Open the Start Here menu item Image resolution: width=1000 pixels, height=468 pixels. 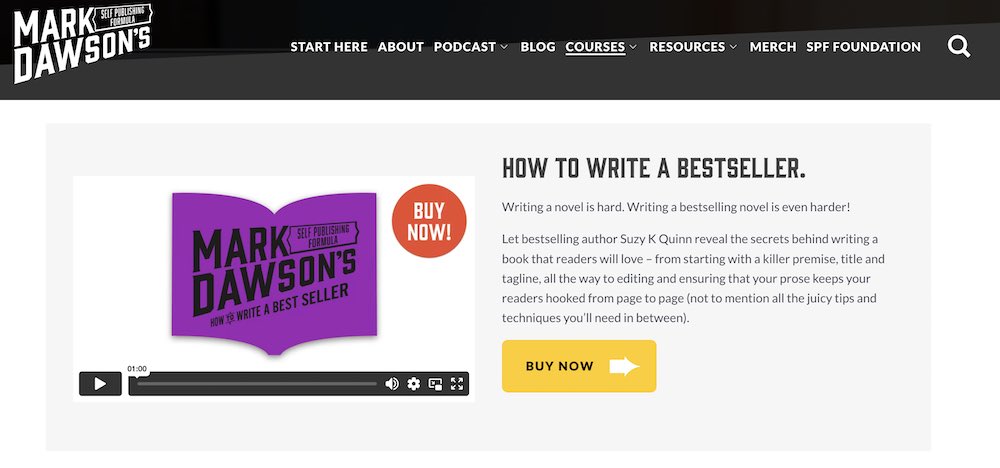pyautogui.click(x=329, y=47)
